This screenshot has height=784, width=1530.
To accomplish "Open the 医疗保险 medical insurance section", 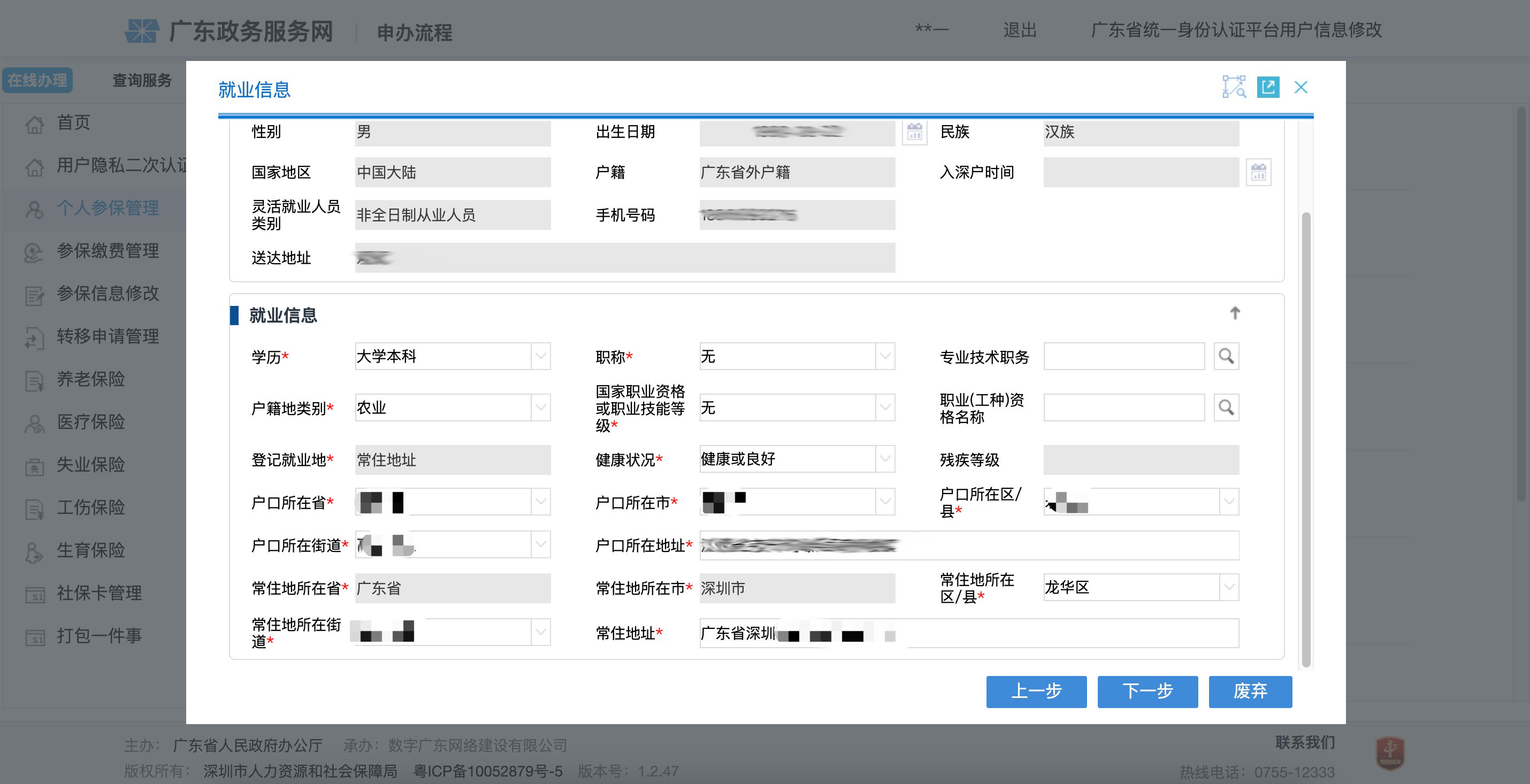I will 34,422.
